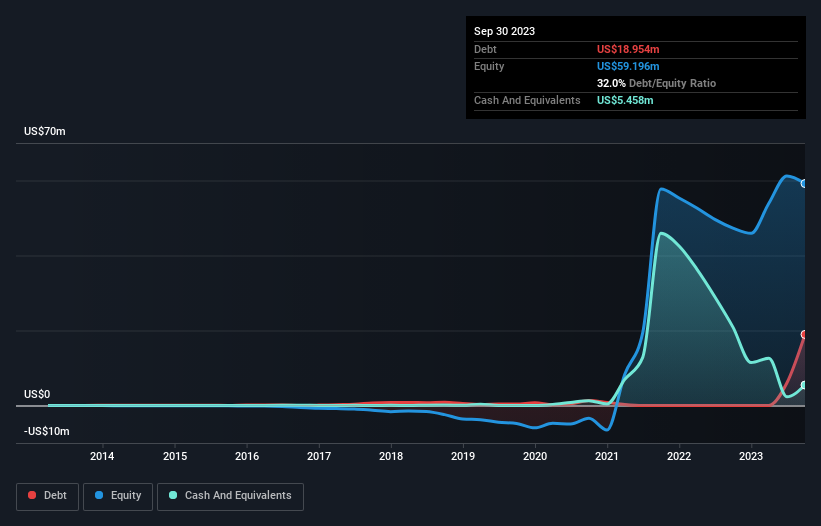Image resolution: width=821 pixels, height=526 pixels.
Task: Click the Debt row label in tooltip
Action: point(485,49)
